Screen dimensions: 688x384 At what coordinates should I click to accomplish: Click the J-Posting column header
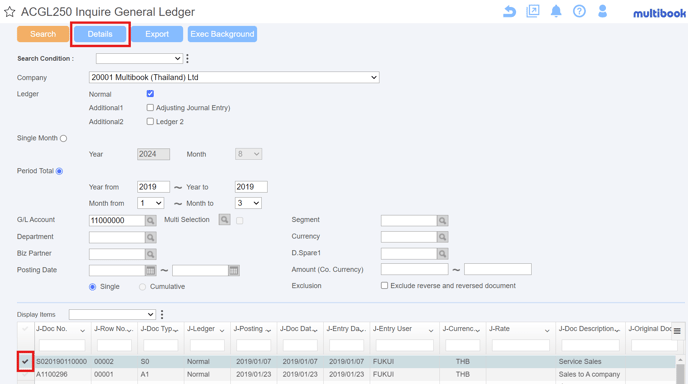pyautogui.click(x=248, y=329)
